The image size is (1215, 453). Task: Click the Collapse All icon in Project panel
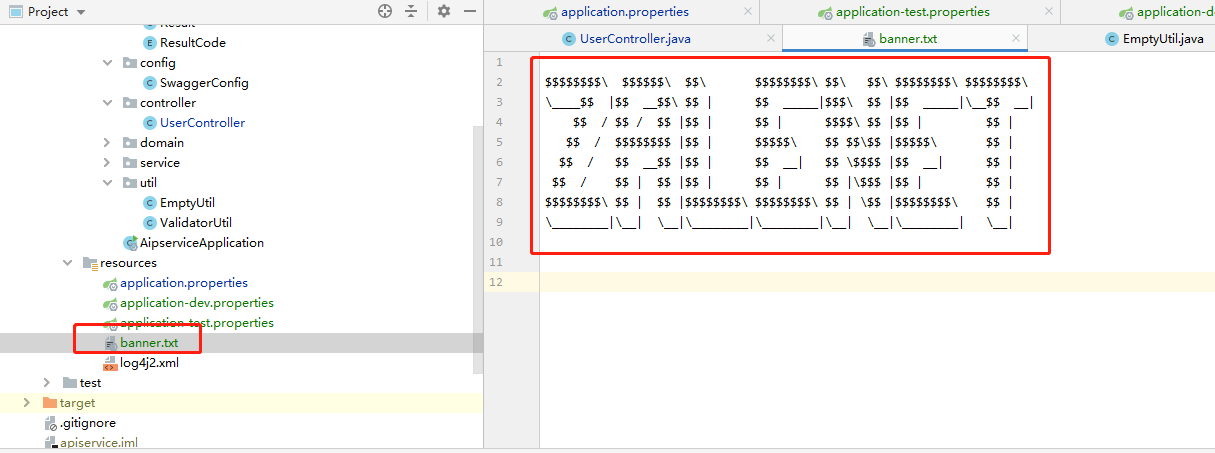tap(411, 11)
